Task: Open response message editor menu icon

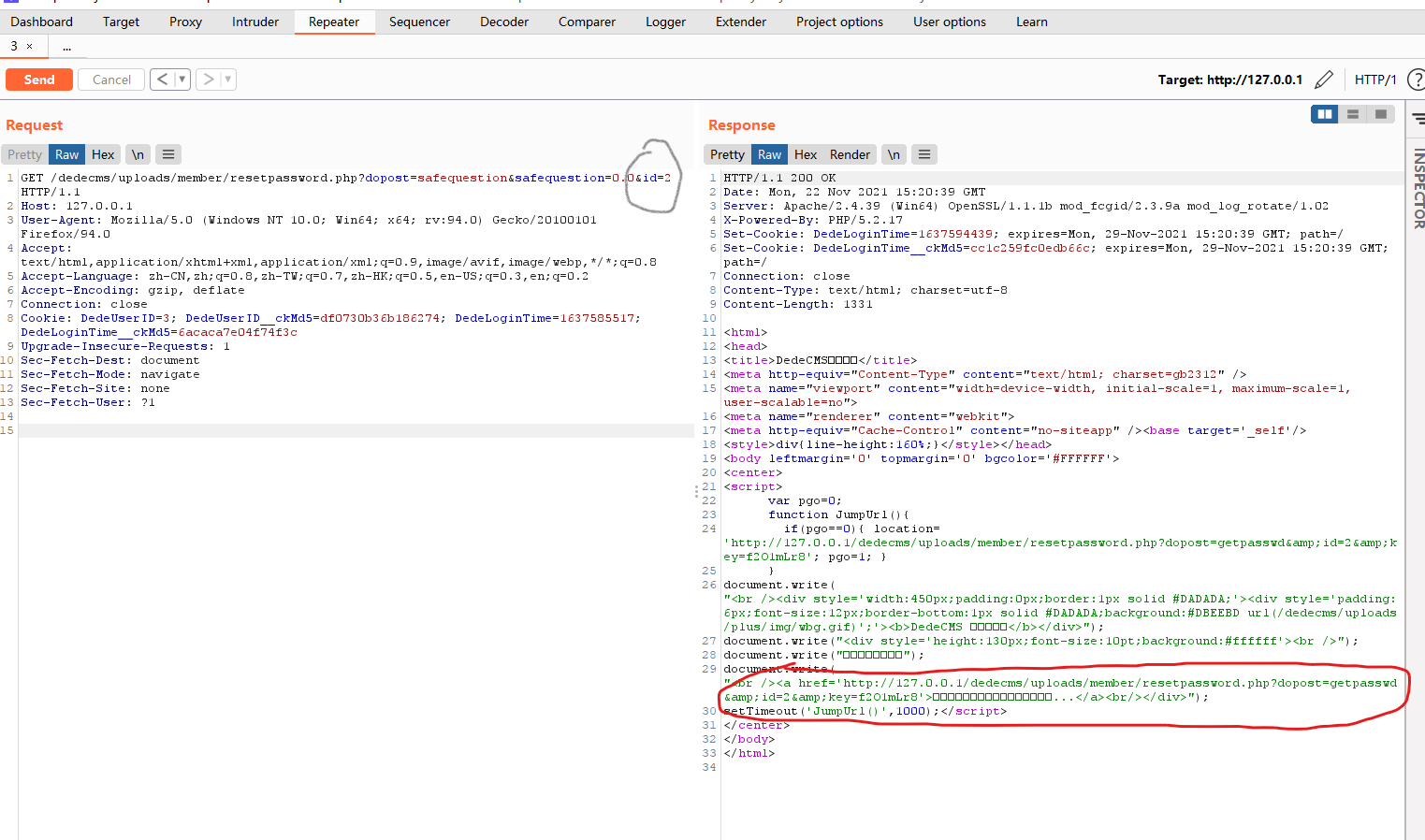Action: pos(924,154)
